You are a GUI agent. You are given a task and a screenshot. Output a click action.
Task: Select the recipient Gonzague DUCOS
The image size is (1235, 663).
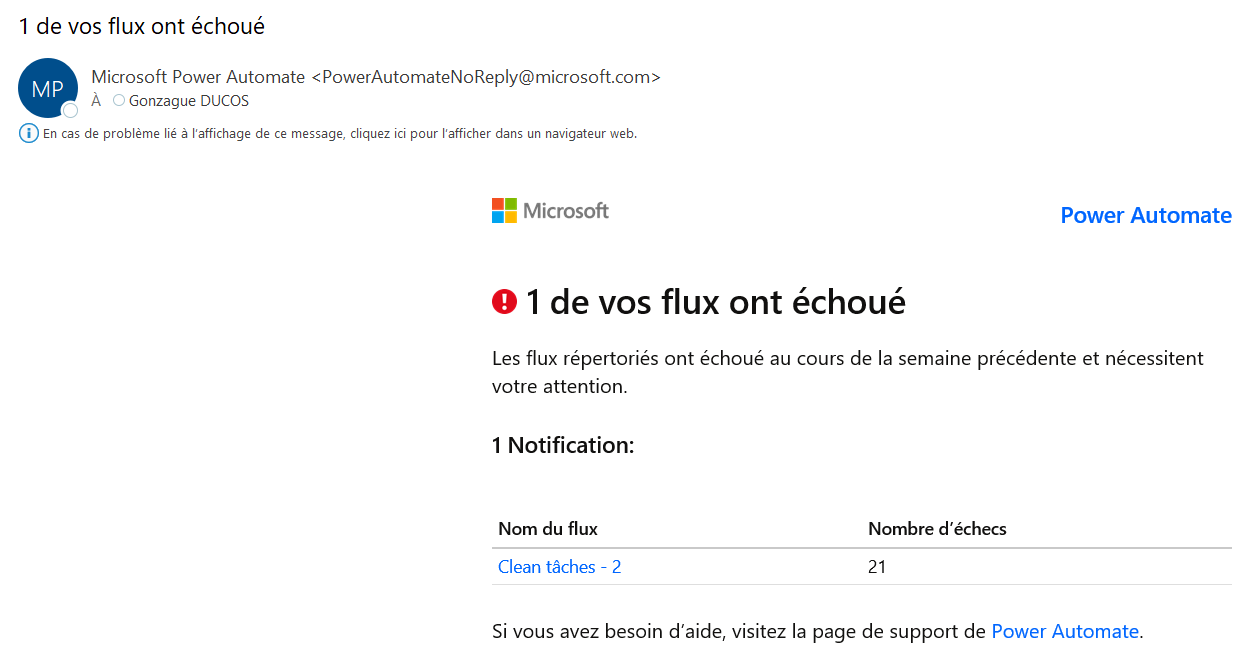189,101
